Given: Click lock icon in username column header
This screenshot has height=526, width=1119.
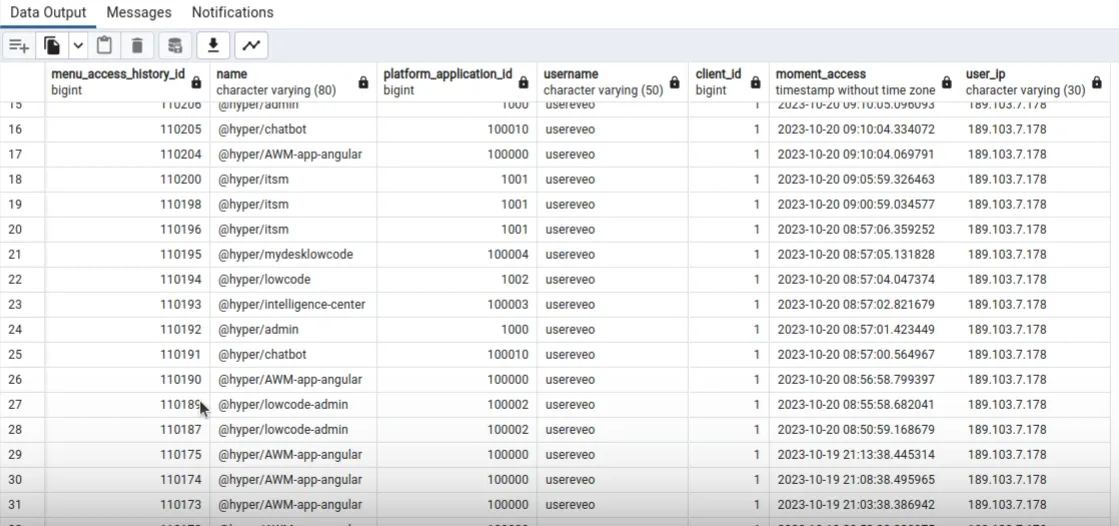Looking at the screenshot, I should (674, 83).
